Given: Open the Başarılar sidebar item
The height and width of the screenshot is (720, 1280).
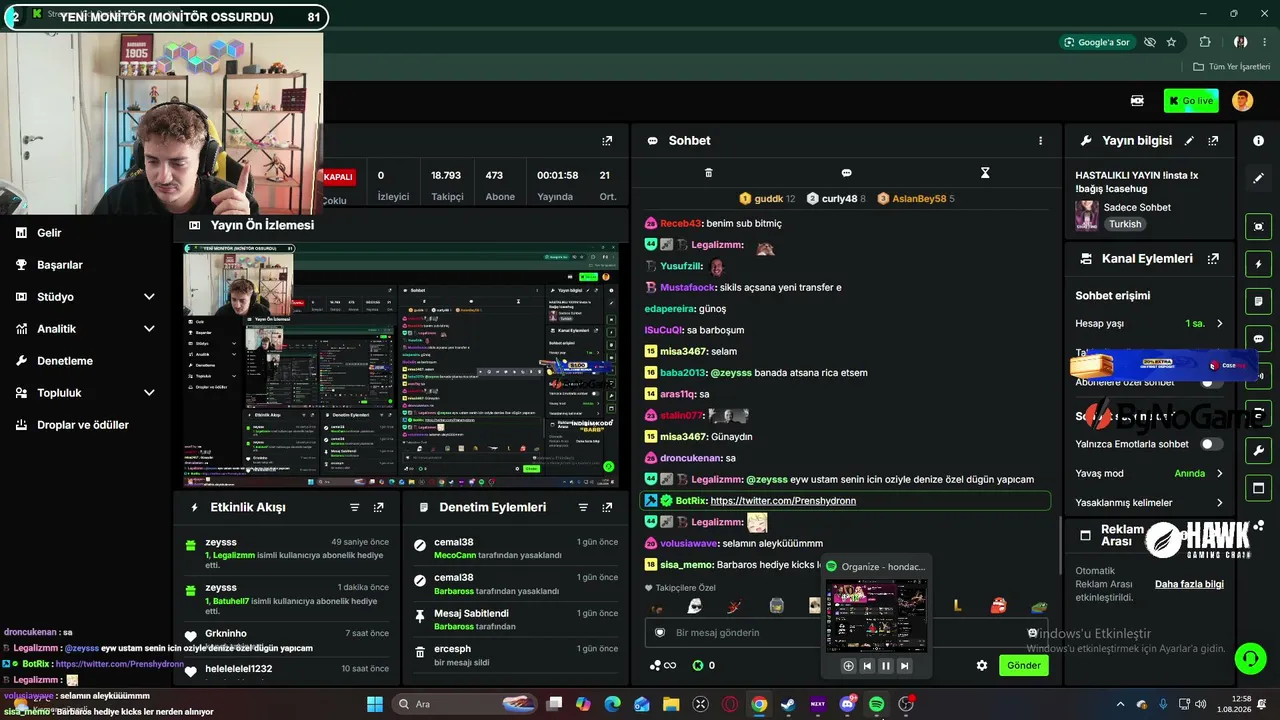Looking at the screenshot, I should 60,265.
